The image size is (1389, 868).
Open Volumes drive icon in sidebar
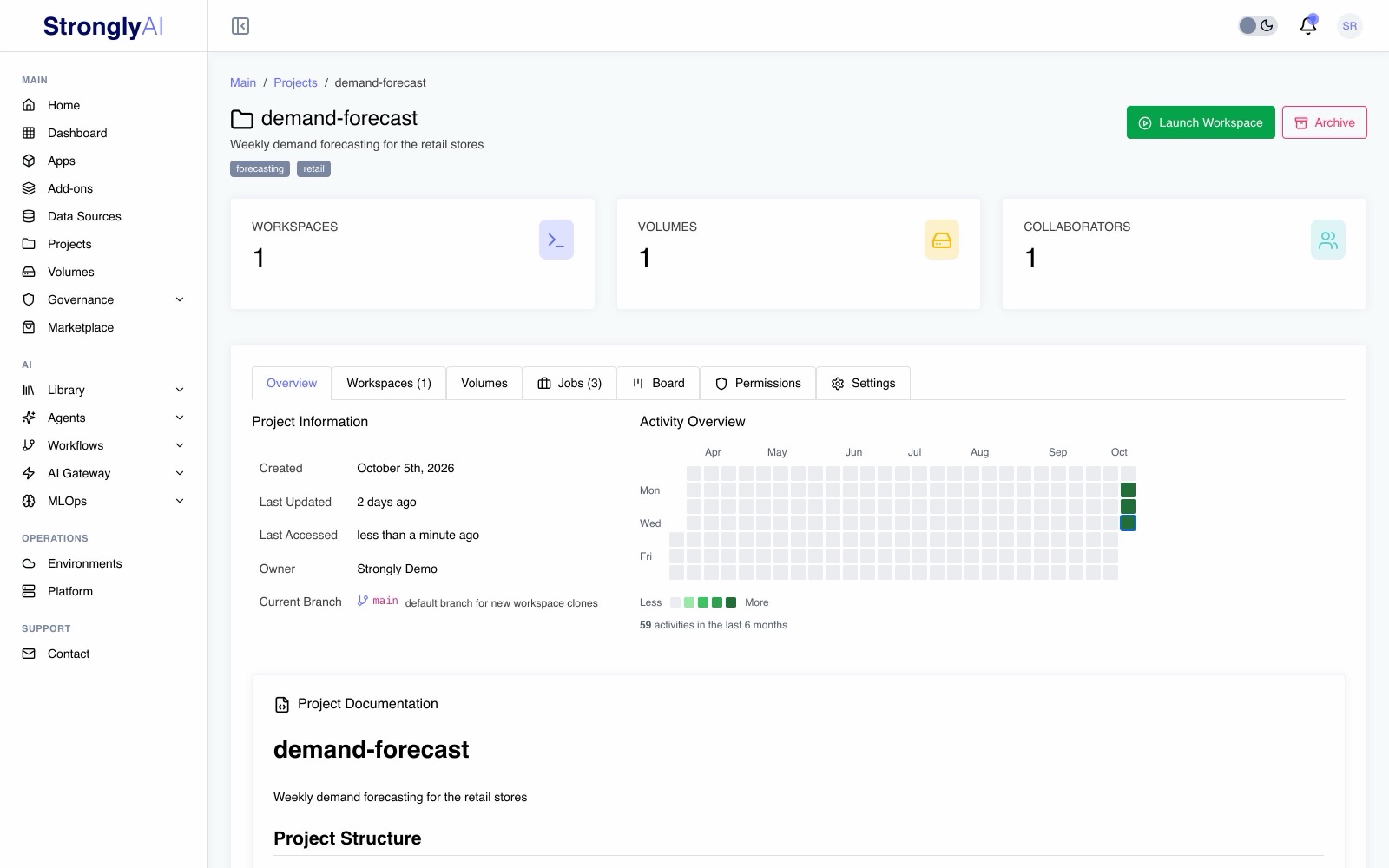29,272
